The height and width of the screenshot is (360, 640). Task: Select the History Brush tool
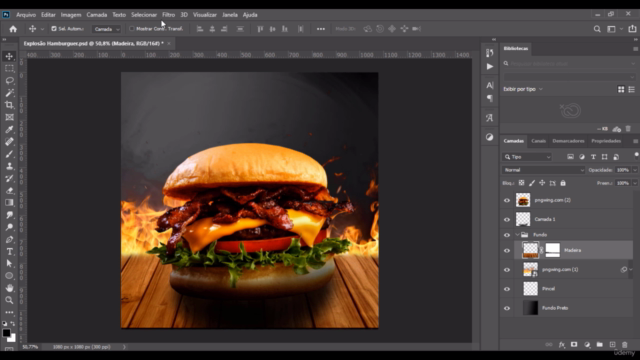click(9, 178)
